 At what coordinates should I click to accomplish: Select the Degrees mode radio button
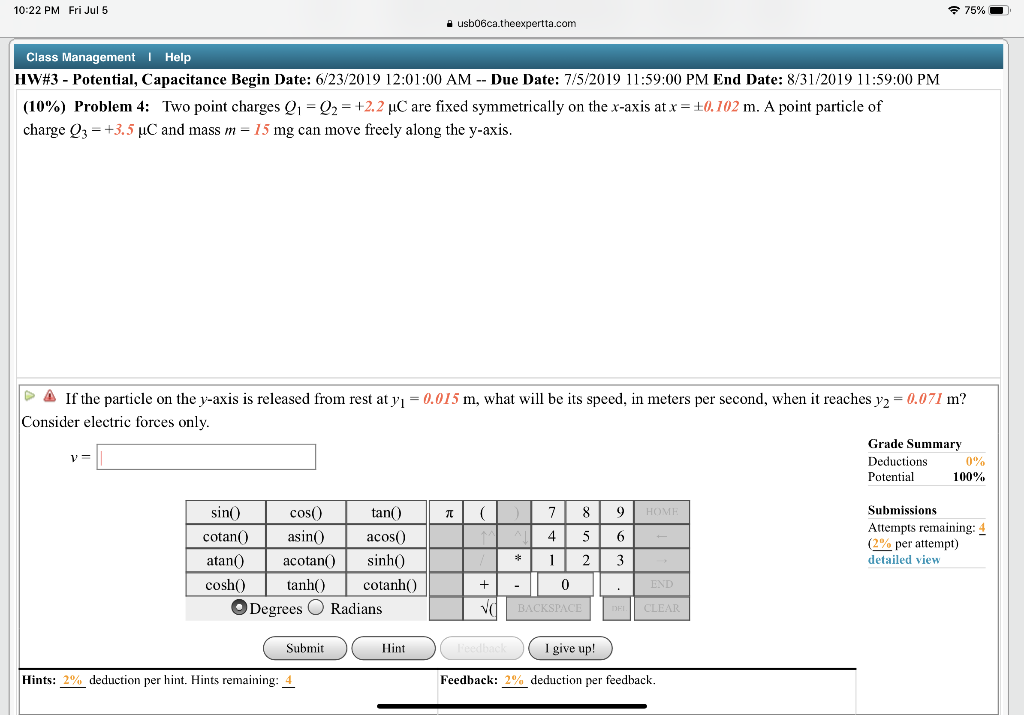[x=240, y=608]
